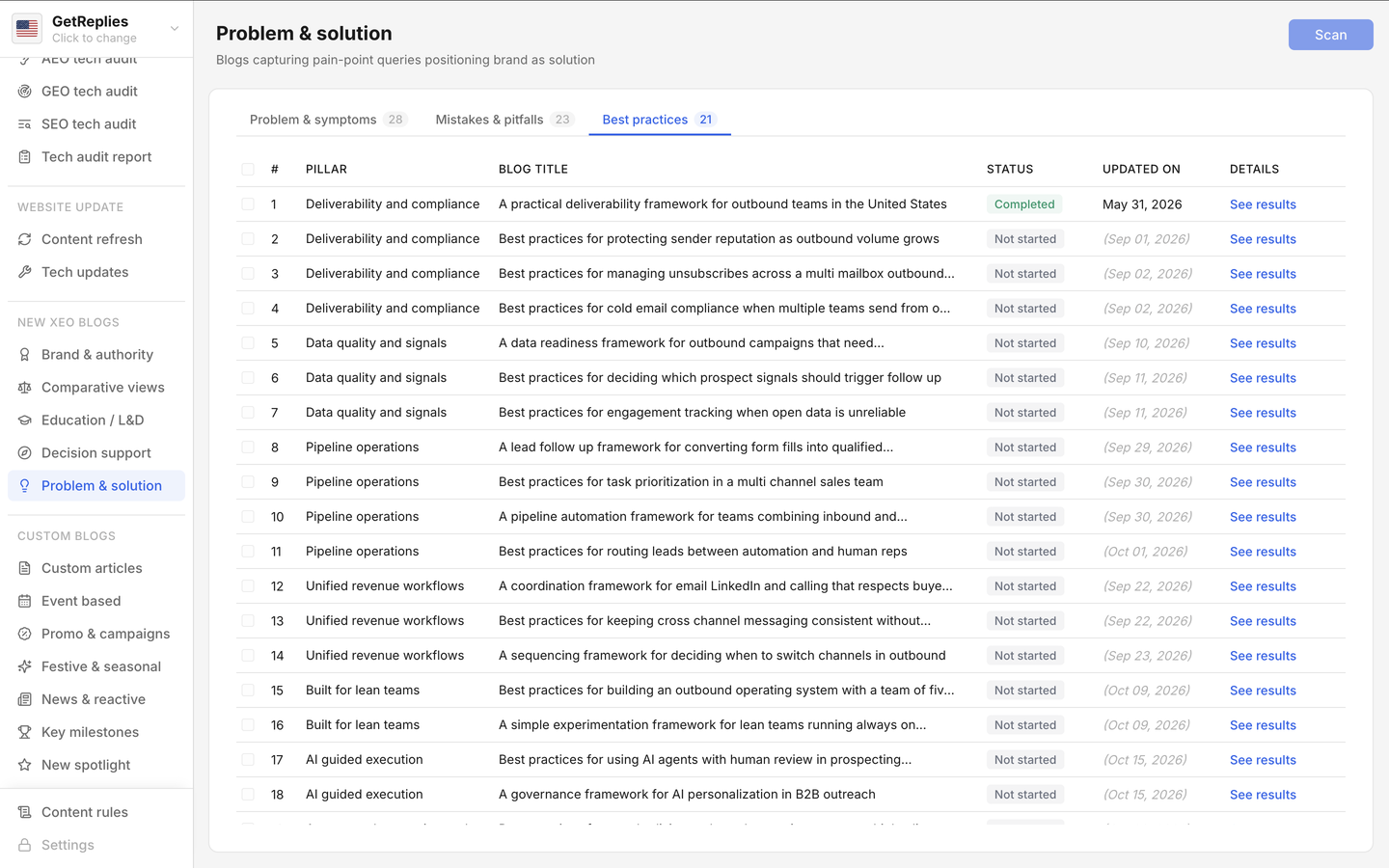Click the Problem & solution lightbulb icon
This screenshot has height=868, width=1389.
click(25, 486)
